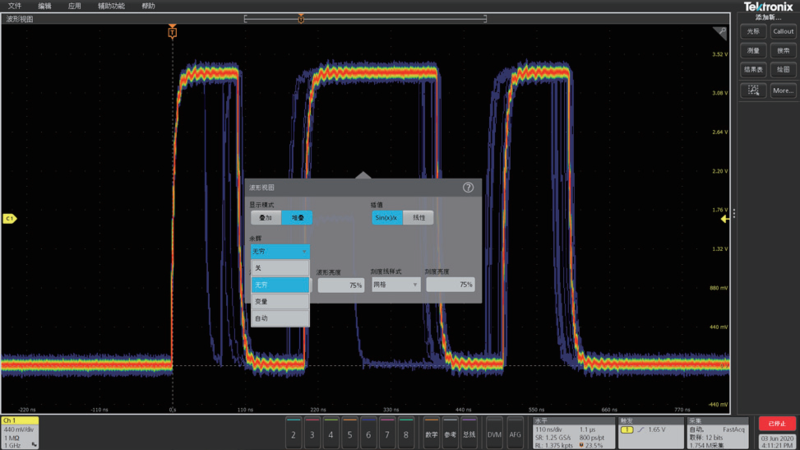Click the help question mark icon in dialog
This screenshot has width=800, height=450.
tap(468, 187)
